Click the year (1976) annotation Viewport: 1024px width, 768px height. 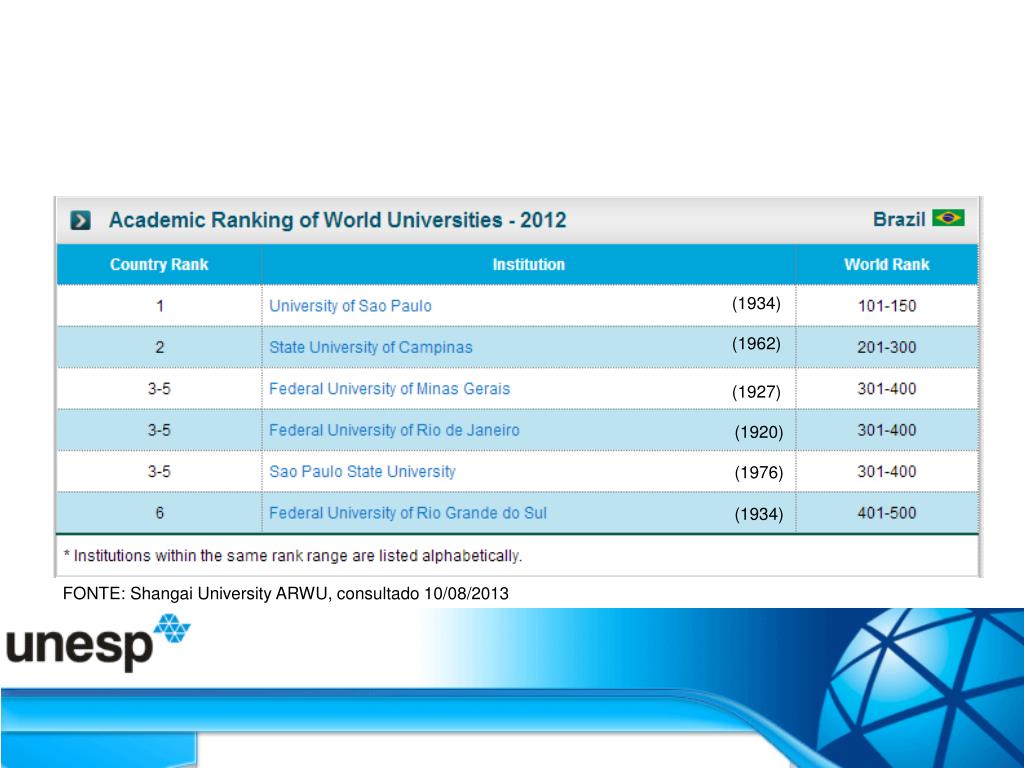tap(758, 473)
